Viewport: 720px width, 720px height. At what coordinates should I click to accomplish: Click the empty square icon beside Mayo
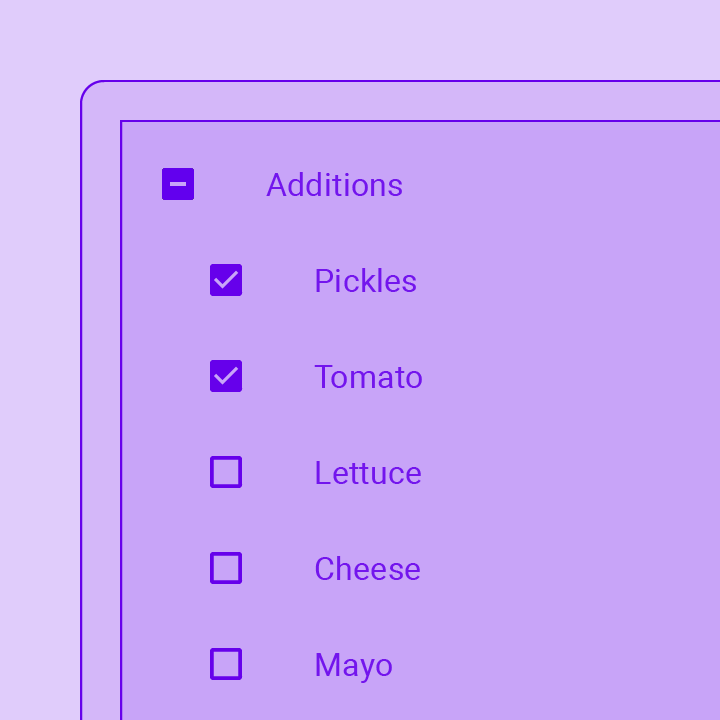(x=226, y=664)
